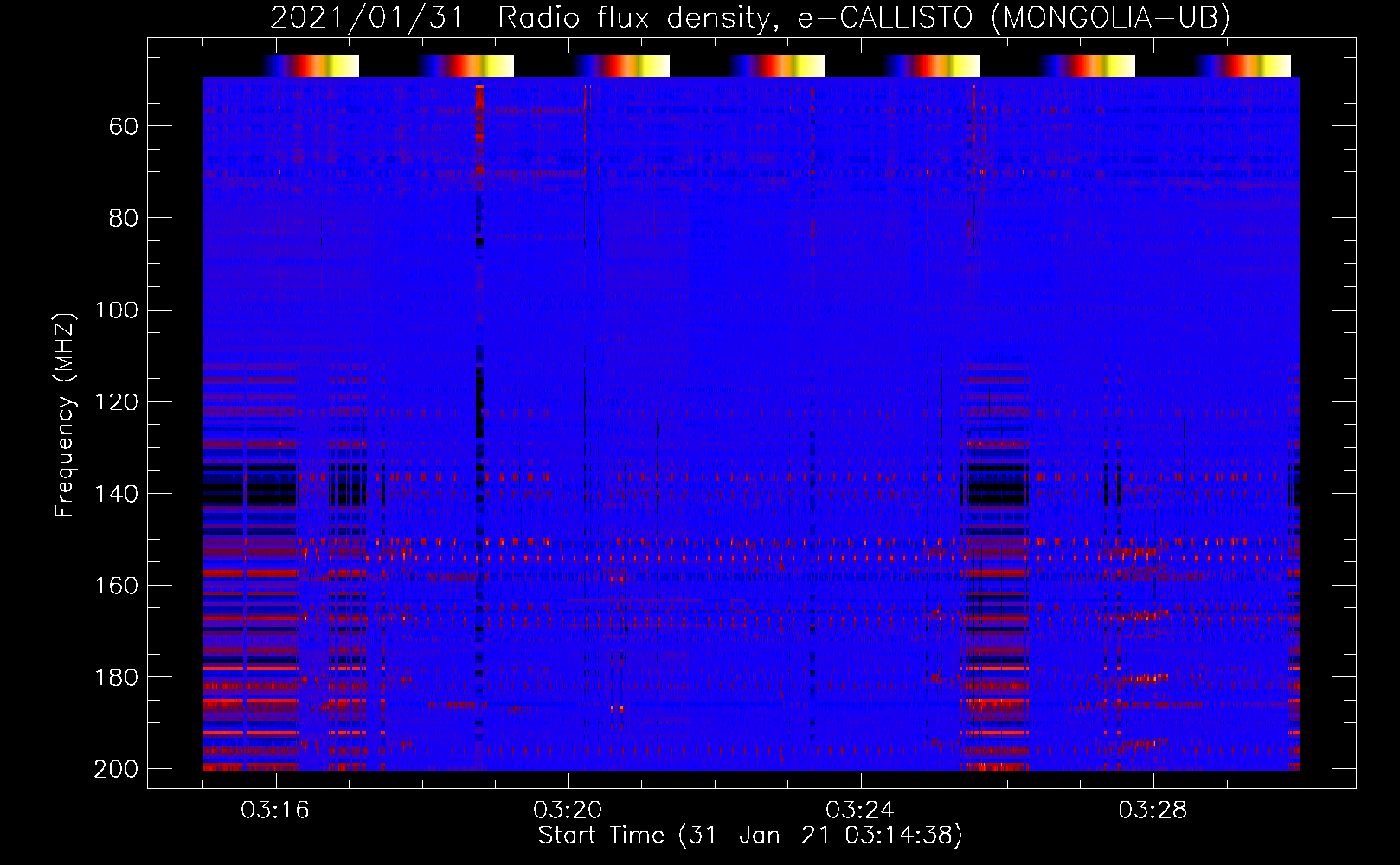The image size is (1400, 865).
Task: Click the 160 frequency tick label
Action: point(116,585)
